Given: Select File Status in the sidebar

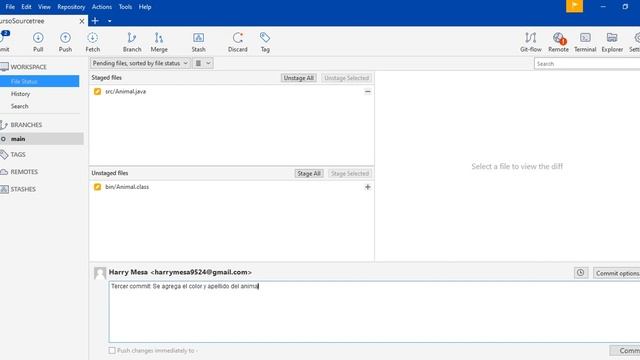Looking at the screenshot, I should coord(40,81).
